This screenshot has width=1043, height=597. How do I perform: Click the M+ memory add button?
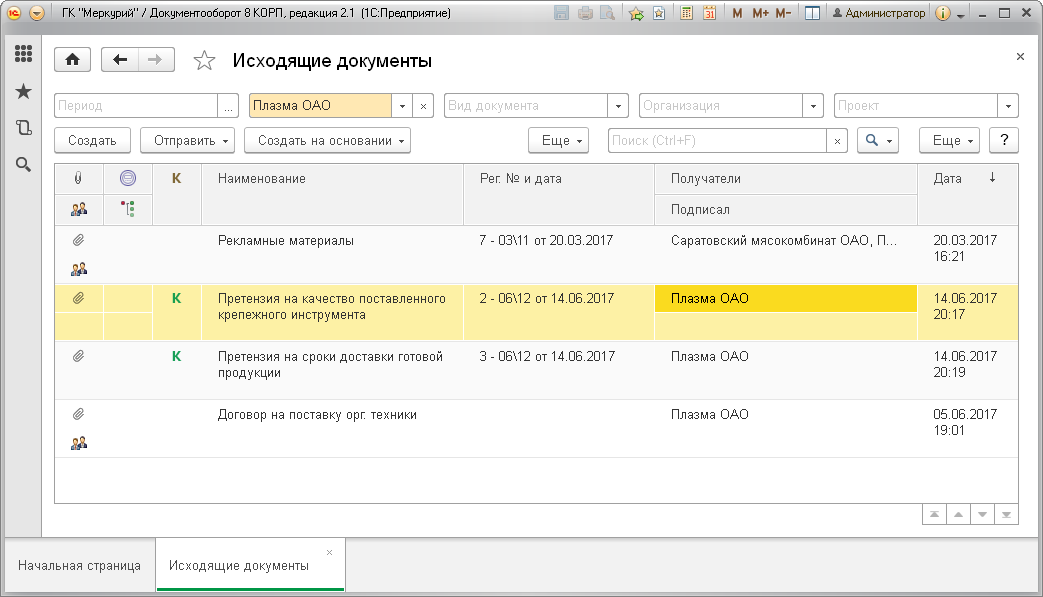[760, 13]
